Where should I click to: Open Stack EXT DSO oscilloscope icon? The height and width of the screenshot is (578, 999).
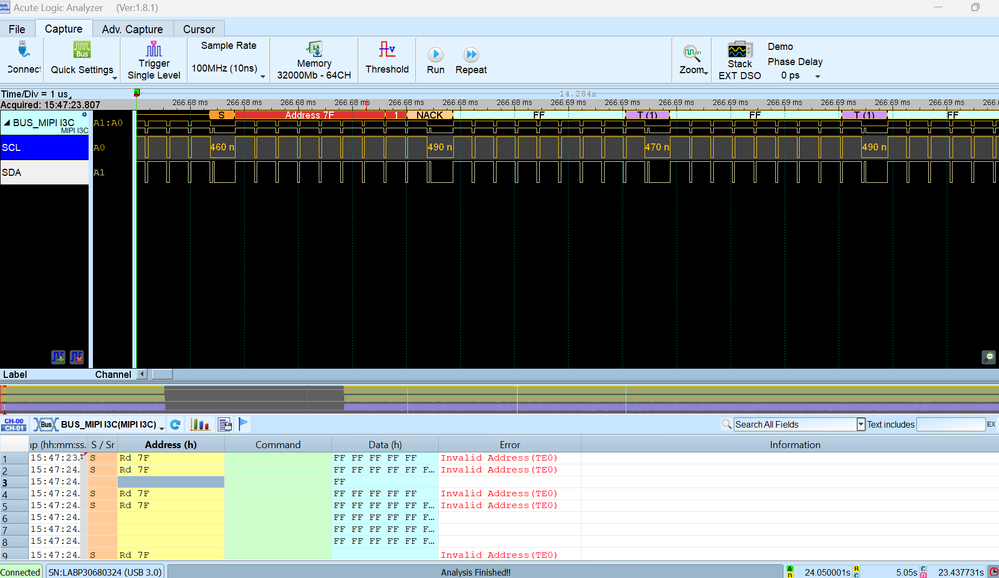(x=740, y=49)
